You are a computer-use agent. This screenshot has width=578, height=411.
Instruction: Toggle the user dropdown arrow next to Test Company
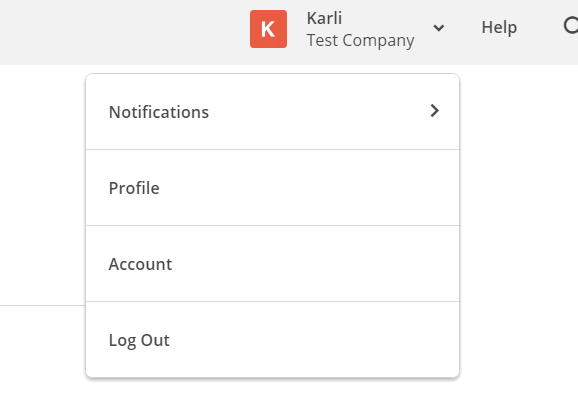pyautogui.click(x=439, y=28)
